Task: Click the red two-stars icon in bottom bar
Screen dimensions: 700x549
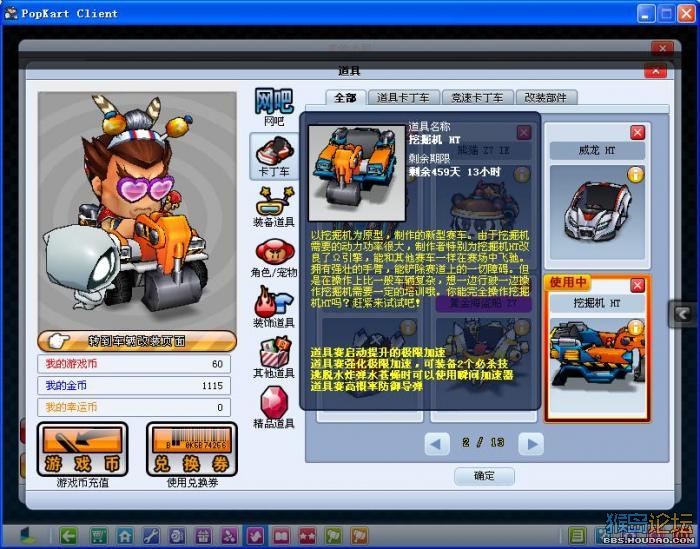Action: click(308, 535)
